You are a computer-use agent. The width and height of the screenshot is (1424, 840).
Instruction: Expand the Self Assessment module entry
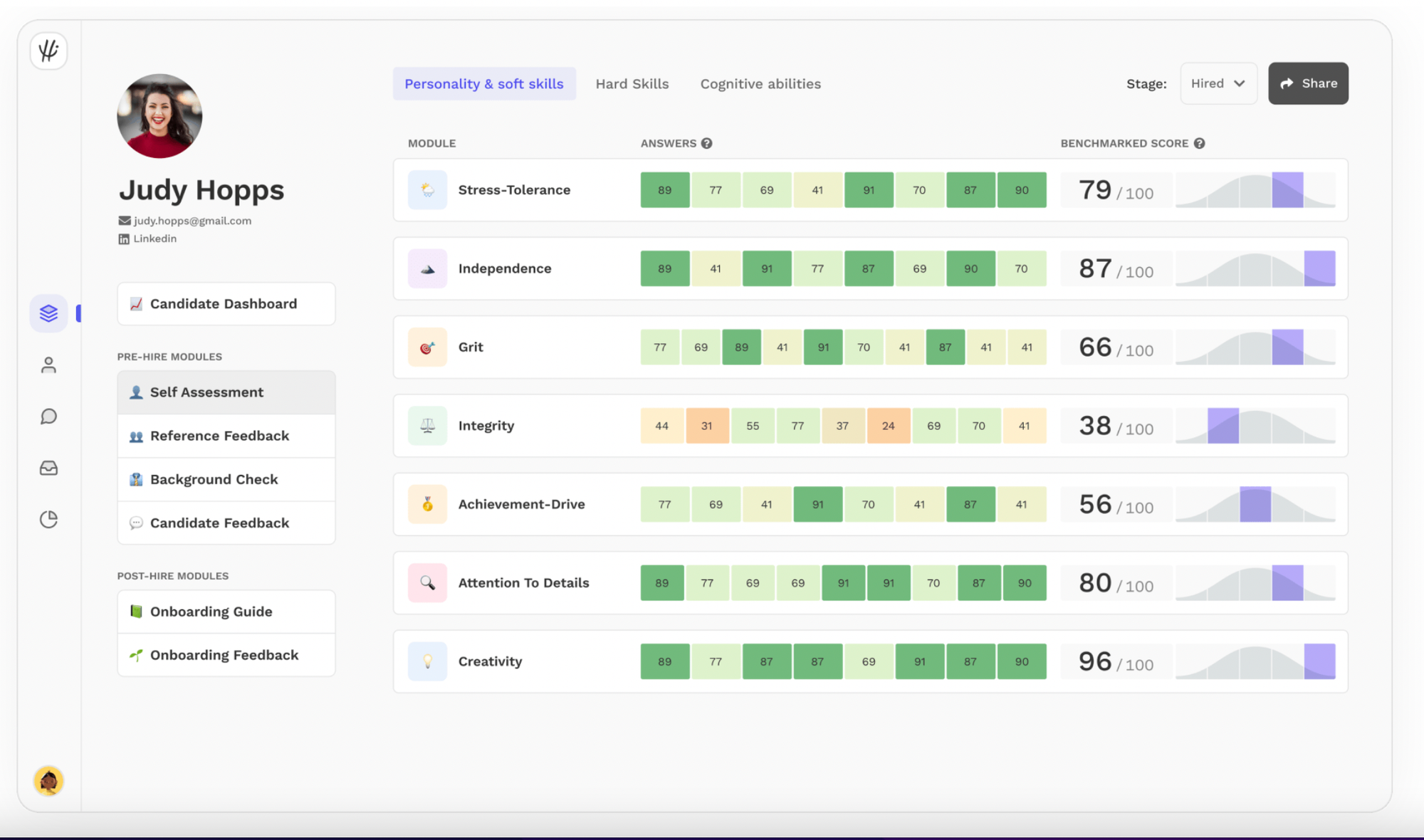(206, 392)
